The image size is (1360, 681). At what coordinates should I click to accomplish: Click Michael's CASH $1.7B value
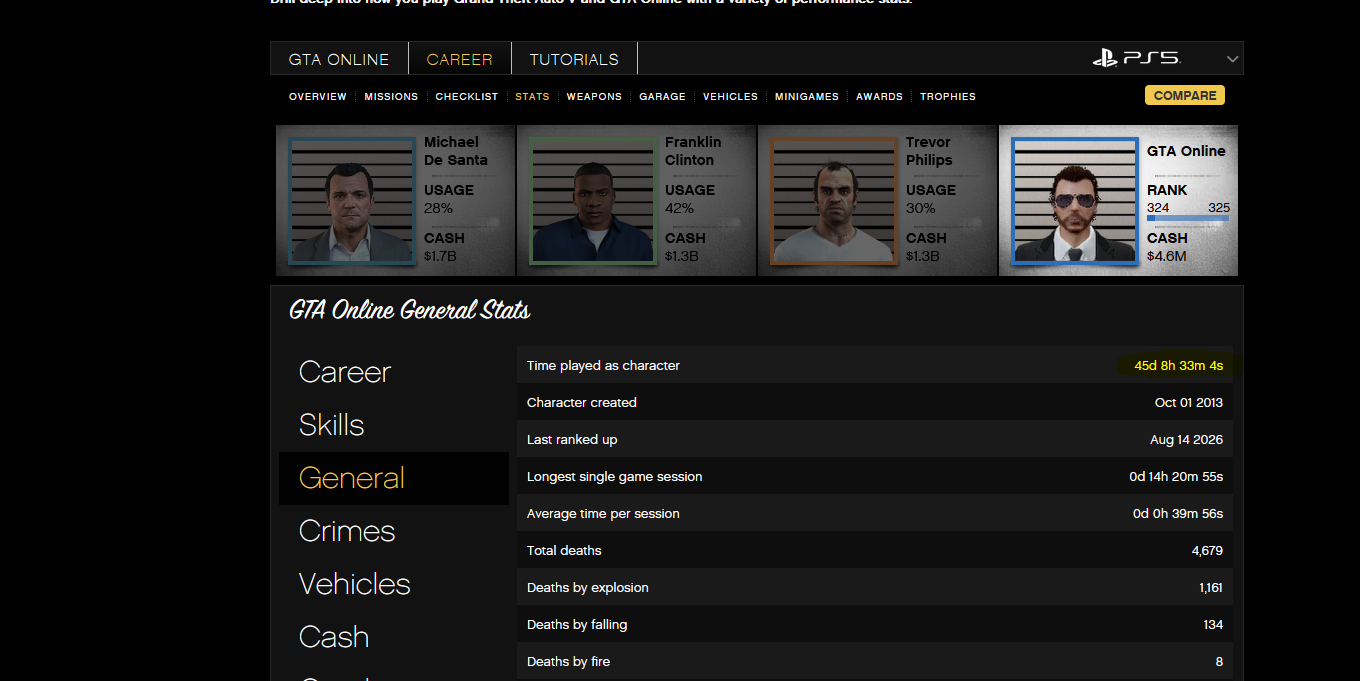click(441, 257)
